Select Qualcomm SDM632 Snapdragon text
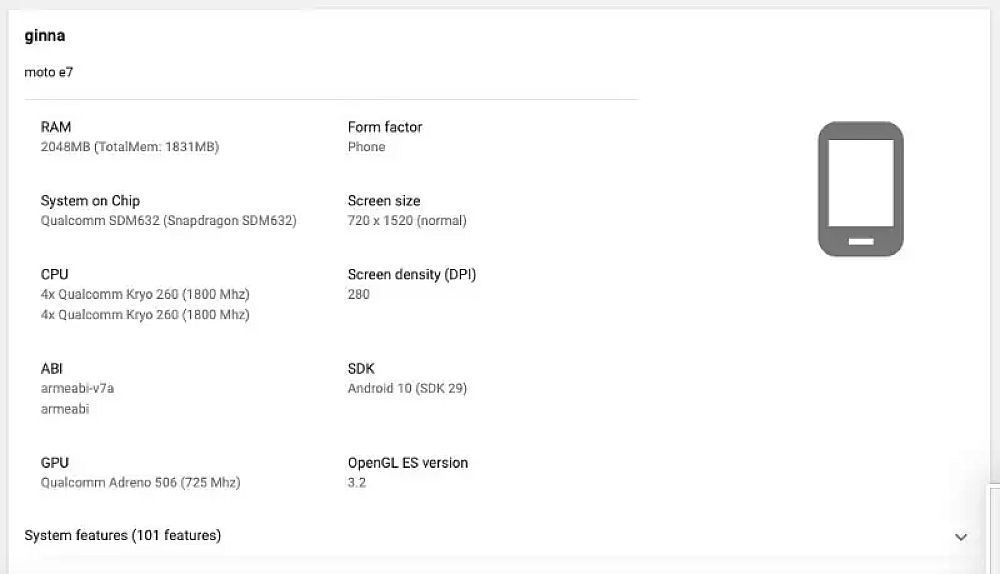Image resolution: width=1000 pixels, height=574 pixels. click(x=168, y=221)
